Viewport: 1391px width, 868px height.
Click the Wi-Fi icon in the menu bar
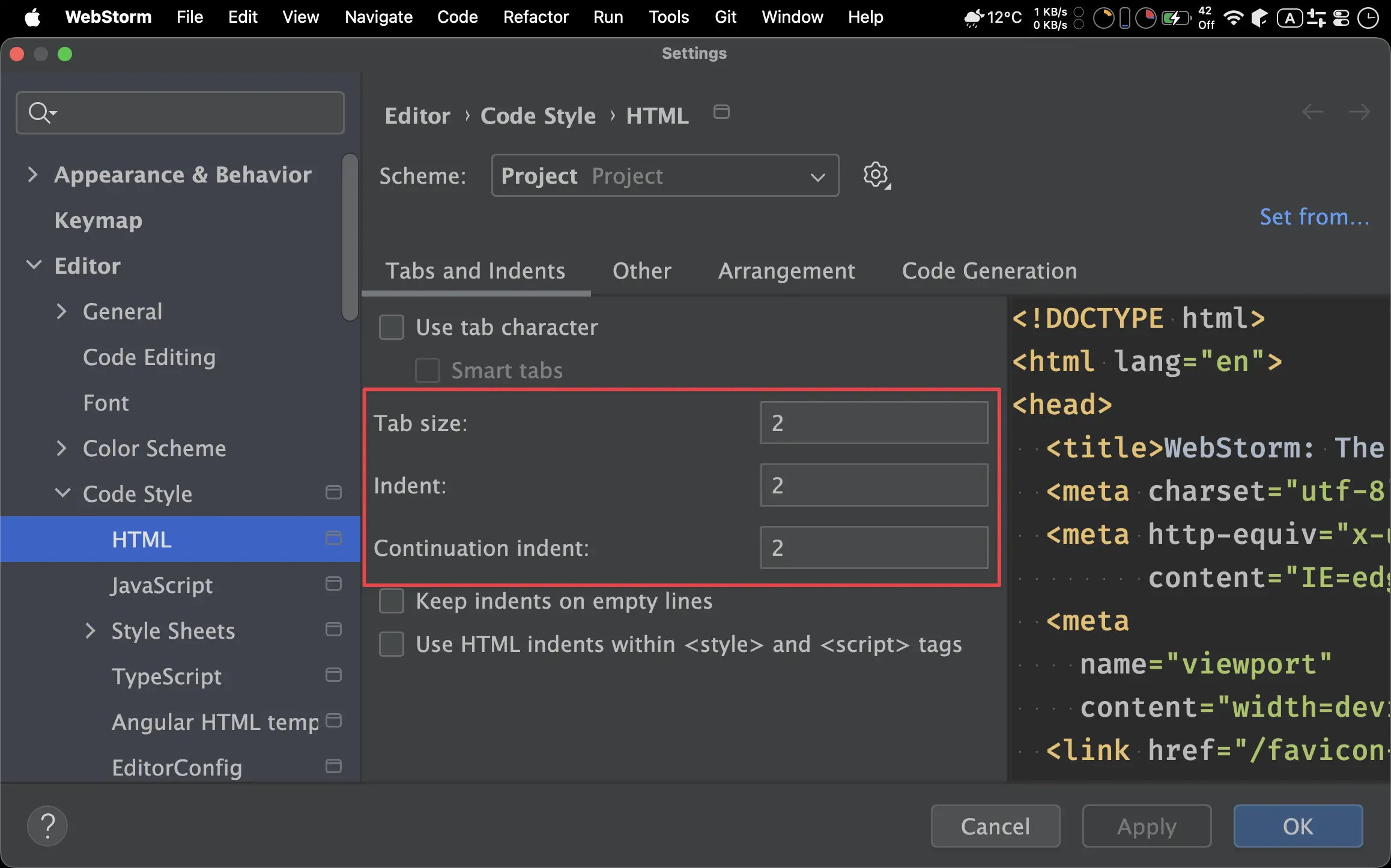[x=1233, y=17]
